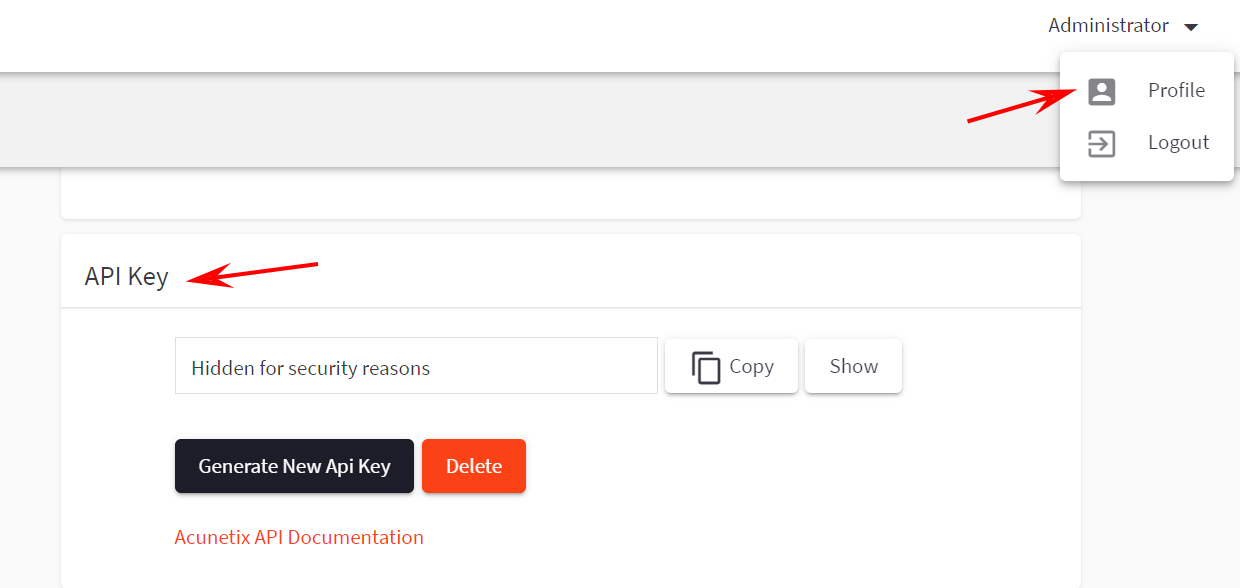Image resolution: width=1240 pixels, height=588 pixels.
Task: Click the empty card above API Key
Action: [570, 195]
